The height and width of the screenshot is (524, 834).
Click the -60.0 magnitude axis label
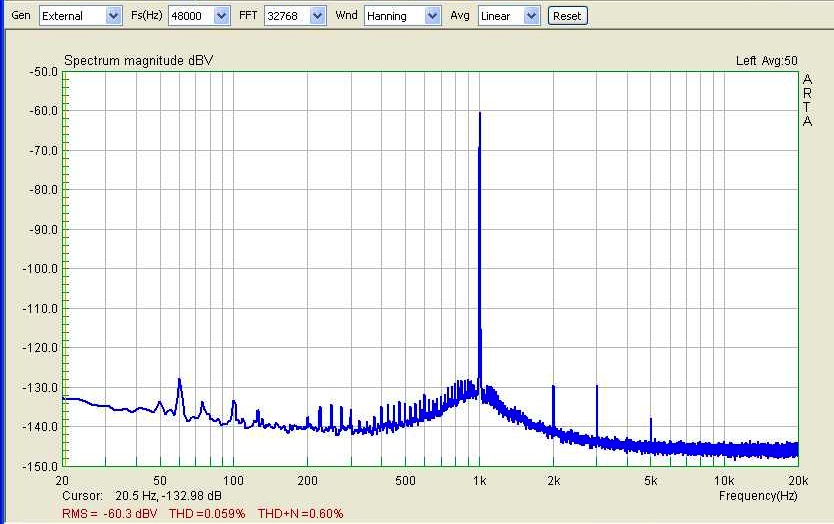tap(44, 111)
